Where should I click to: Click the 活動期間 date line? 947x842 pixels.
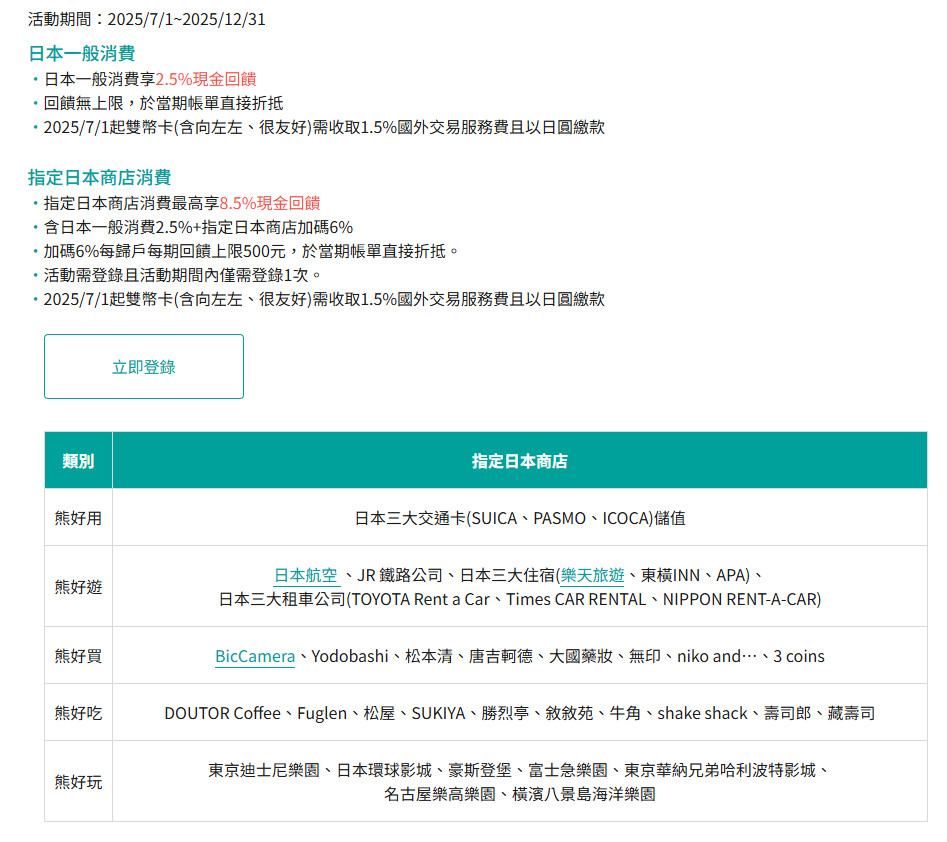click(147, 19)
